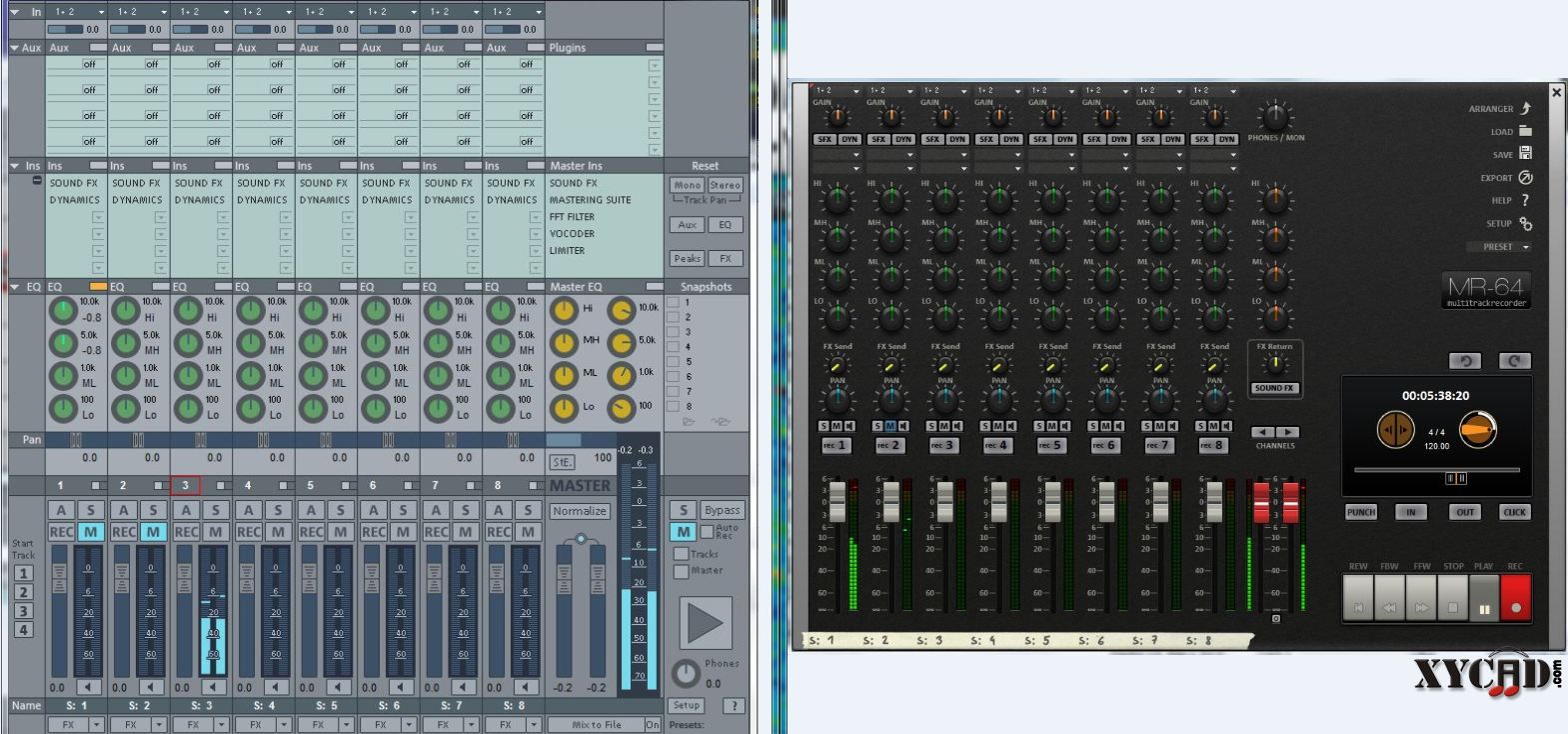Open the PRESET dropdown in MR-64
1568x734 pixels.
click(x=1499, y=247)
